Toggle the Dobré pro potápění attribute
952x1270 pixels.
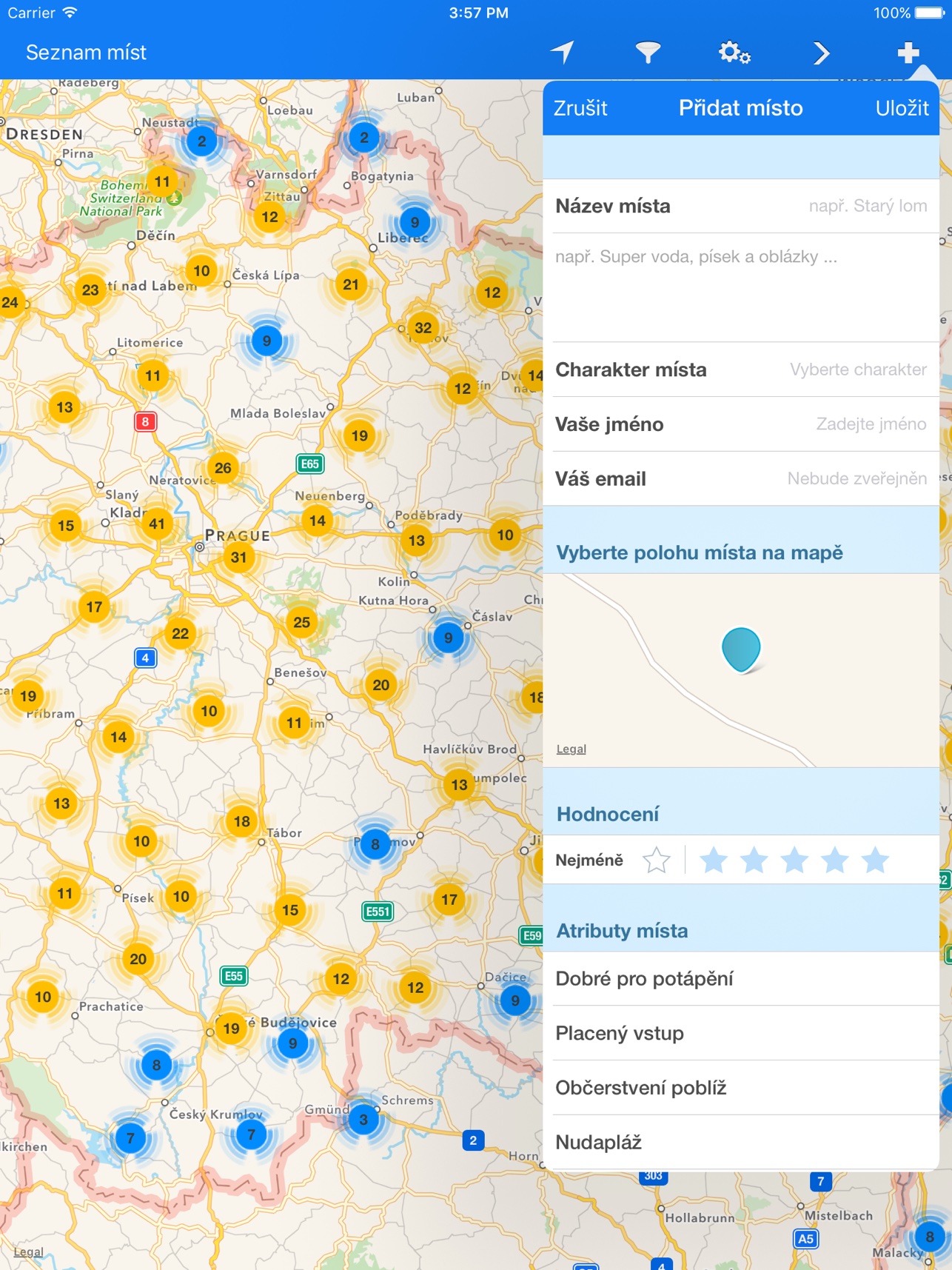tap(741, 979)
